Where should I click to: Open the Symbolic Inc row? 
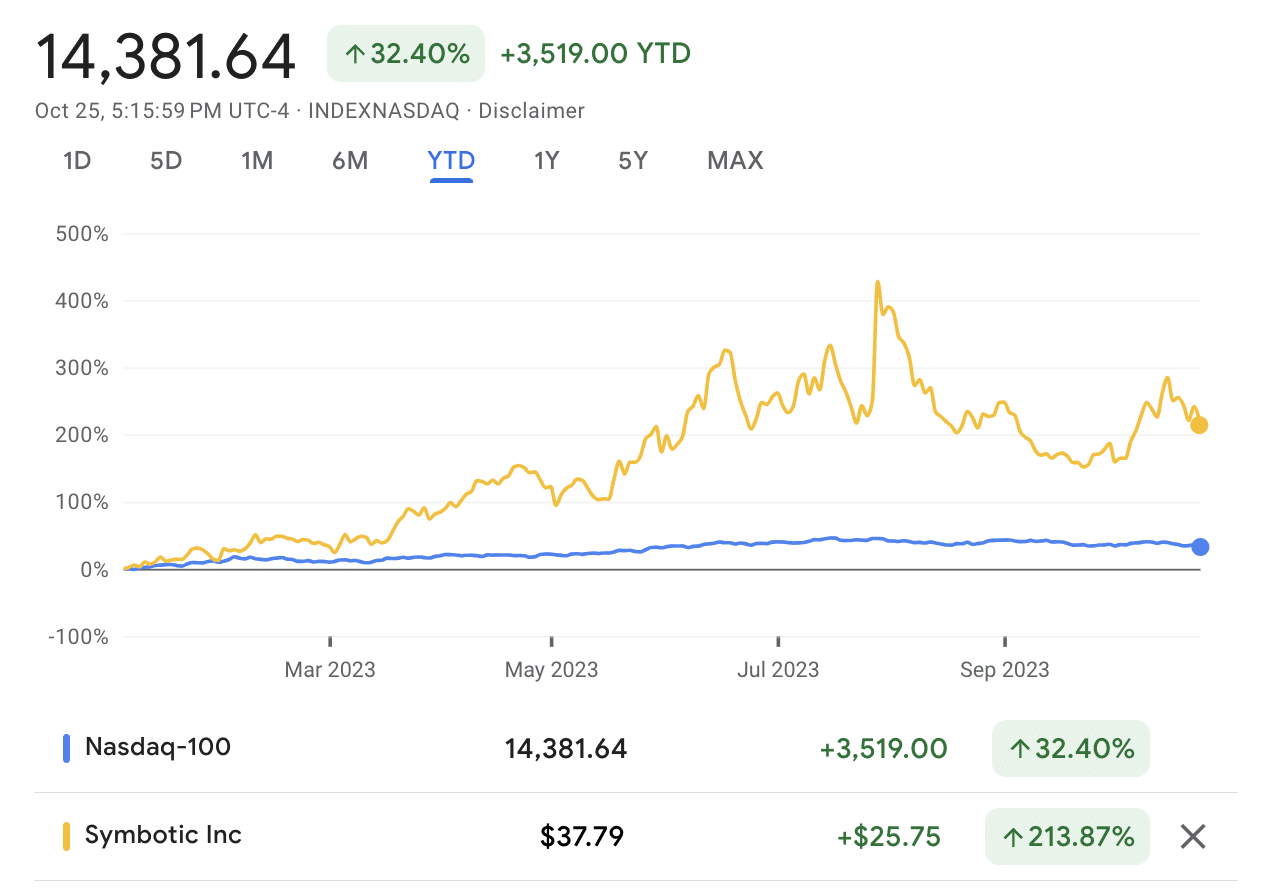635,836
